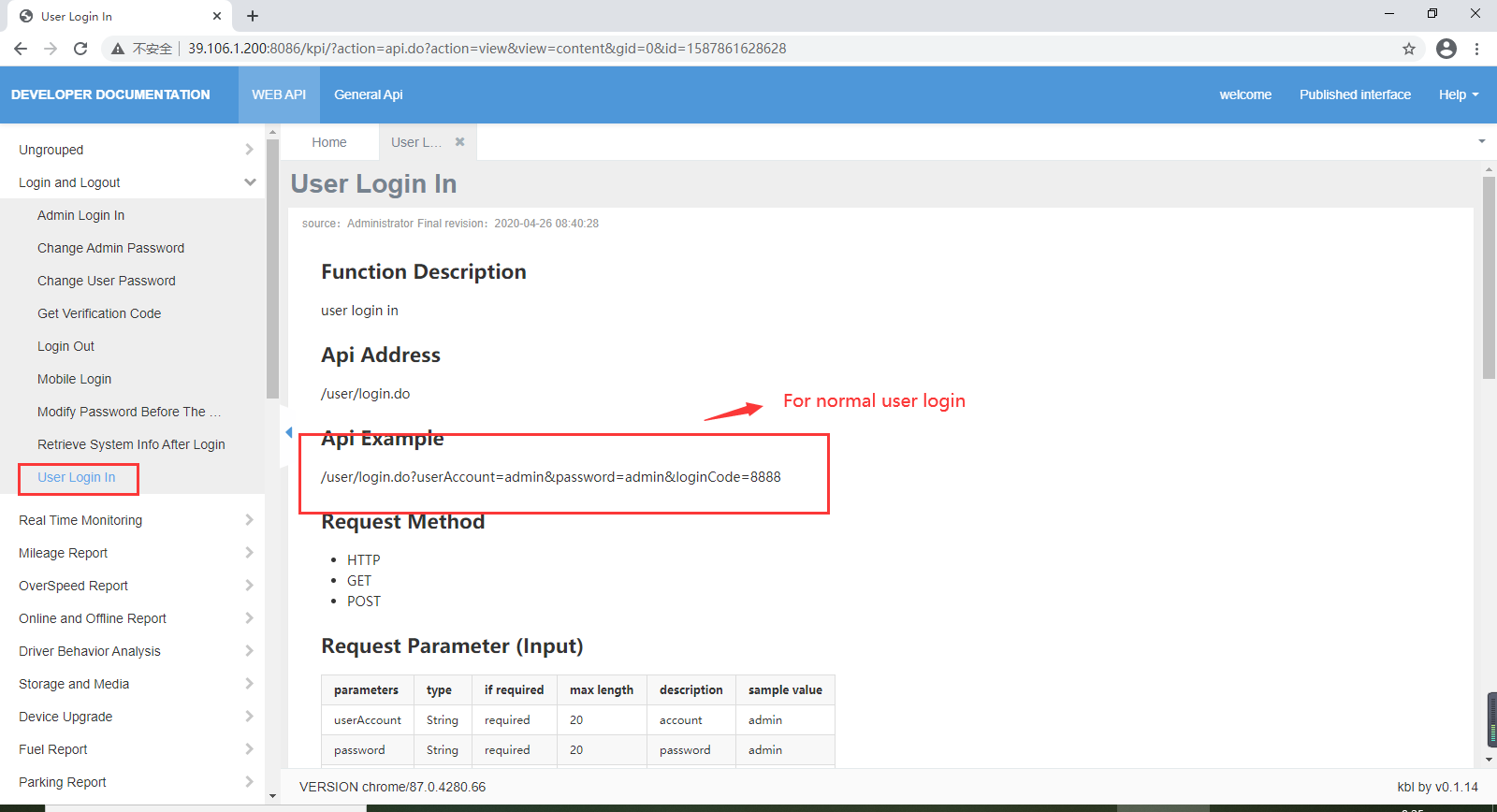
Task: Open a new browser tab
Action: tap(253, 16)
